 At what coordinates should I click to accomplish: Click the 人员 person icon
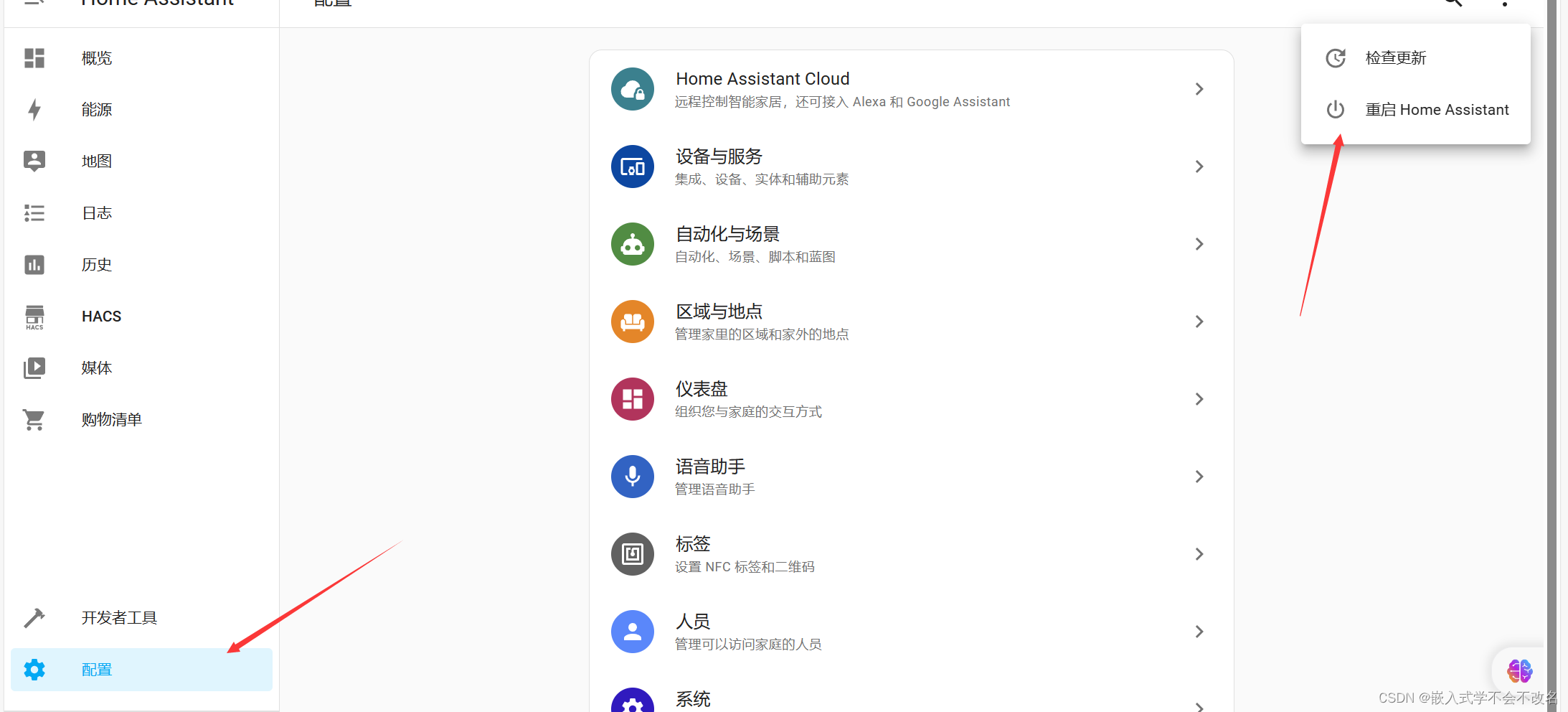(x=633, y=632)
